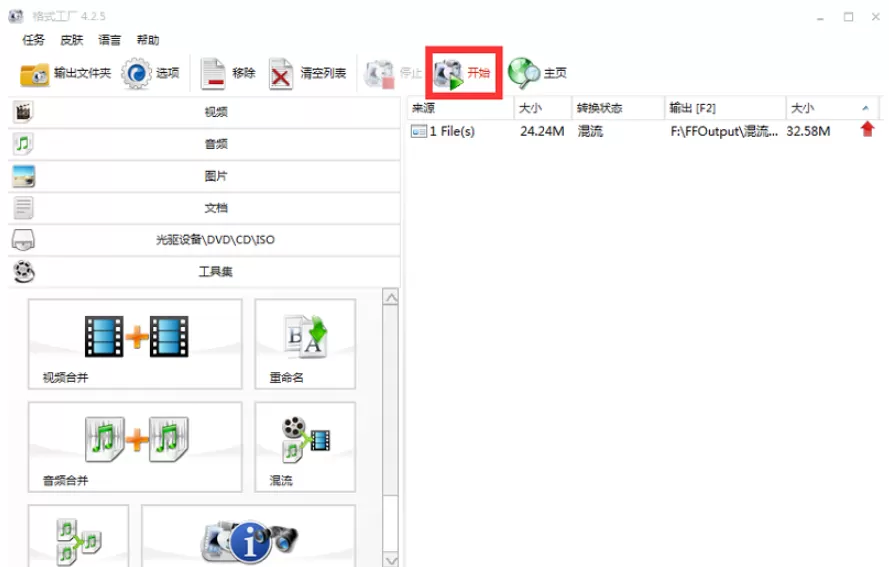Open the 视频合并 video merge tool
889x567 pixels.
click(135, 344)
